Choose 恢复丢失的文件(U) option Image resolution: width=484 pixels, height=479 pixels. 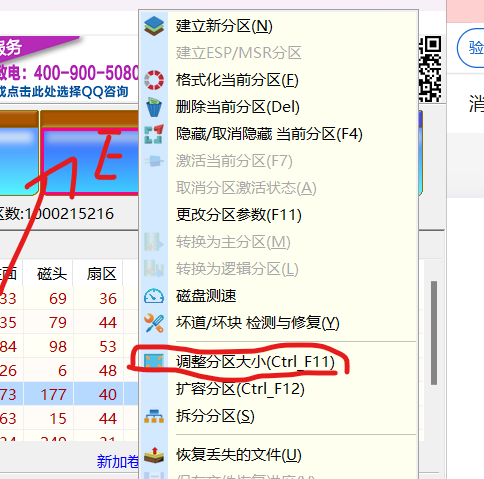click(239, 455)
